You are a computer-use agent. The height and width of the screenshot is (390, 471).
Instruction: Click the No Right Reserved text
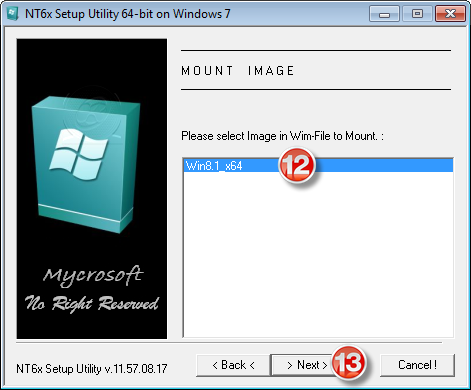click(x=92, y=303)
